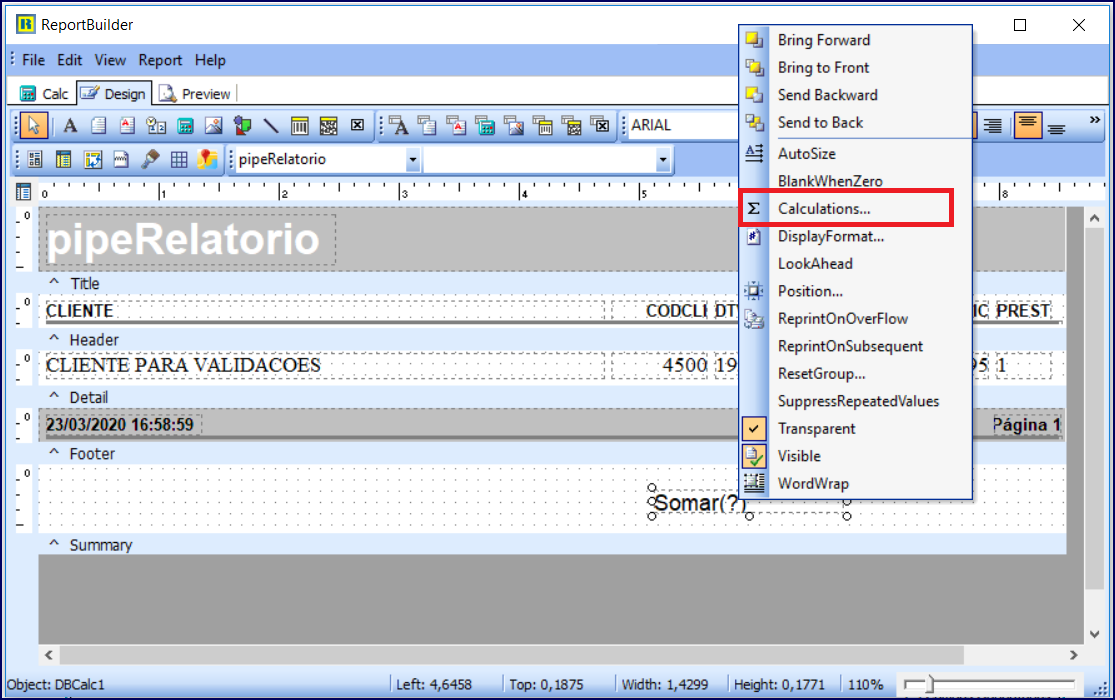Pick the DBImage data component
1115x700 pixels.
pos(514,126)
